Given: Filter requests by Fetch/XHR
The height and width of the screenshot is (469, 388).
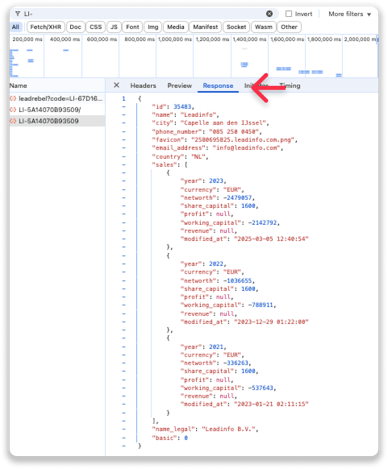Looking at the screenshot, I should [46, 27].
